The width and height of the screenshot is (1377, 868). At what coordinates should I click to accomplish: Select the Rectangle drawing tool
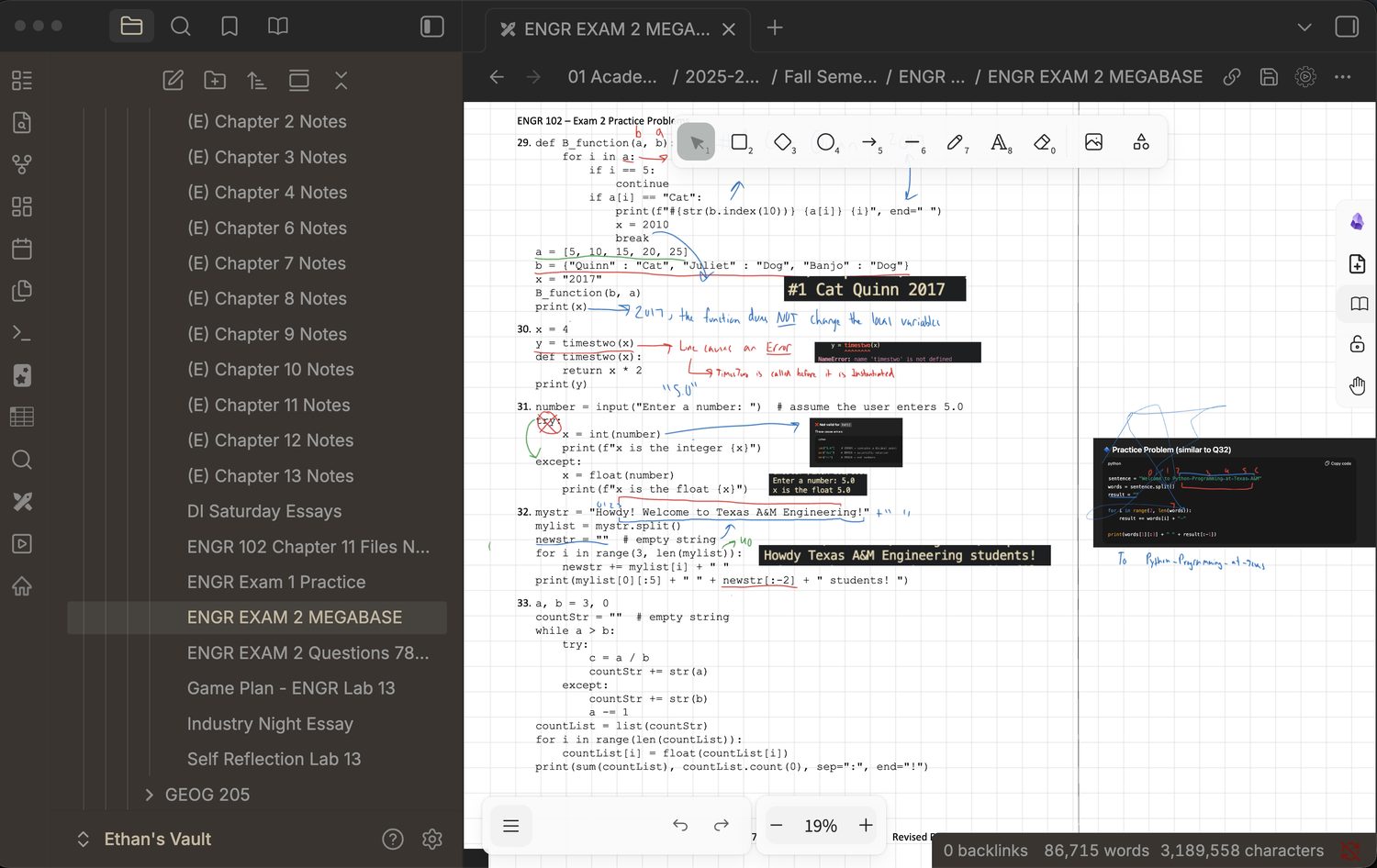[x=740, y=142]
